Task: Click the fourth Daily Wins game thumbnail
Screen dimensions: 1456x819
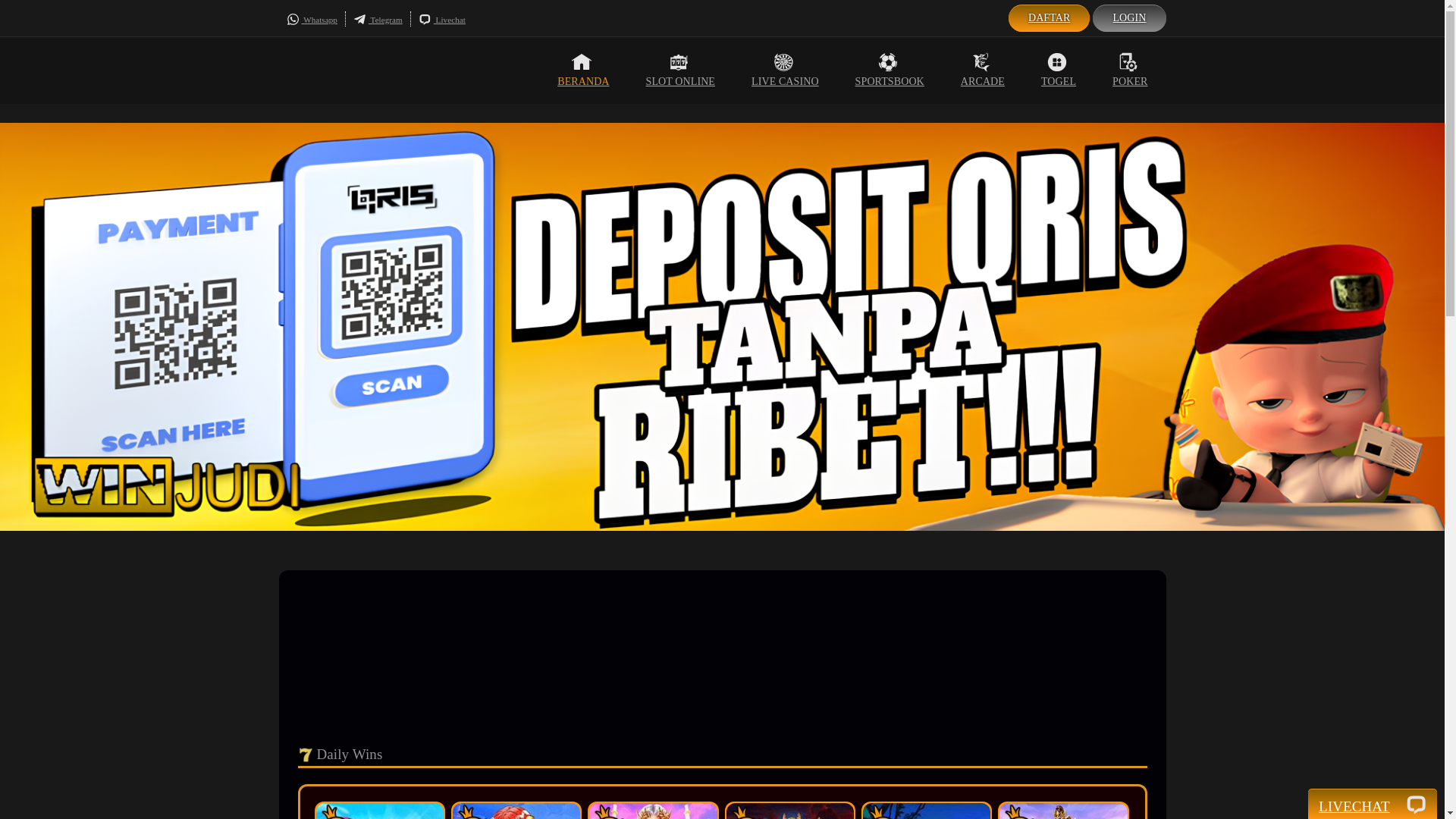Action: tap(790, 810)
